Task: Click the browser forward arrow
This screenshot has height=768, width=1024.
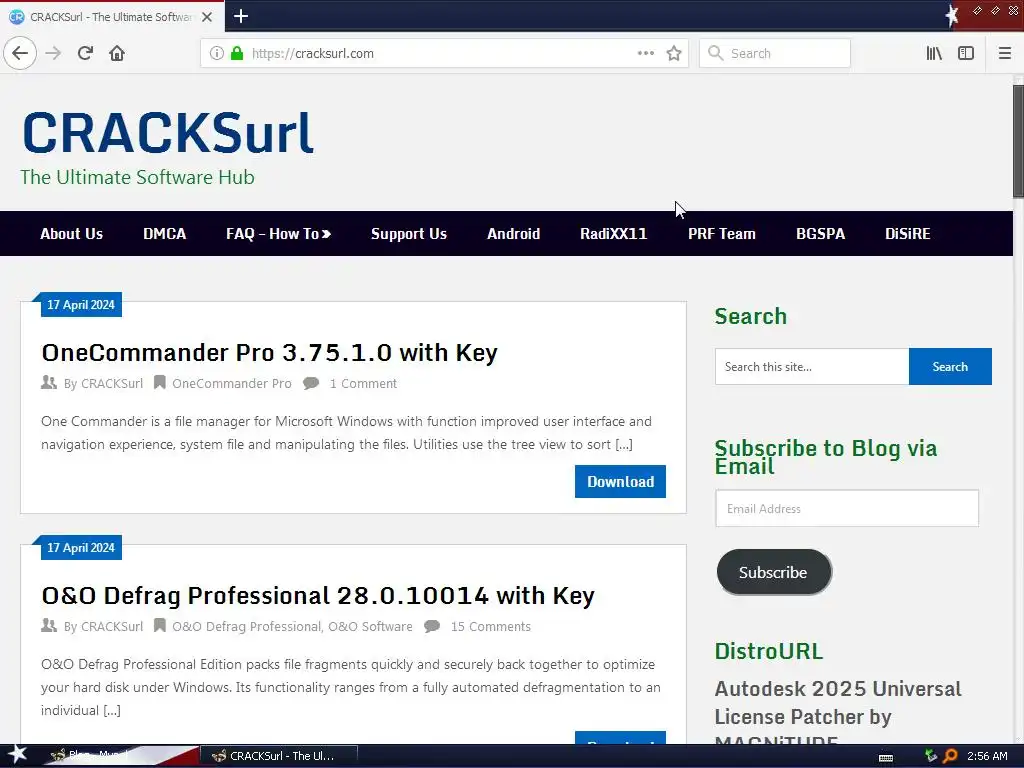Action: (54, 53)
